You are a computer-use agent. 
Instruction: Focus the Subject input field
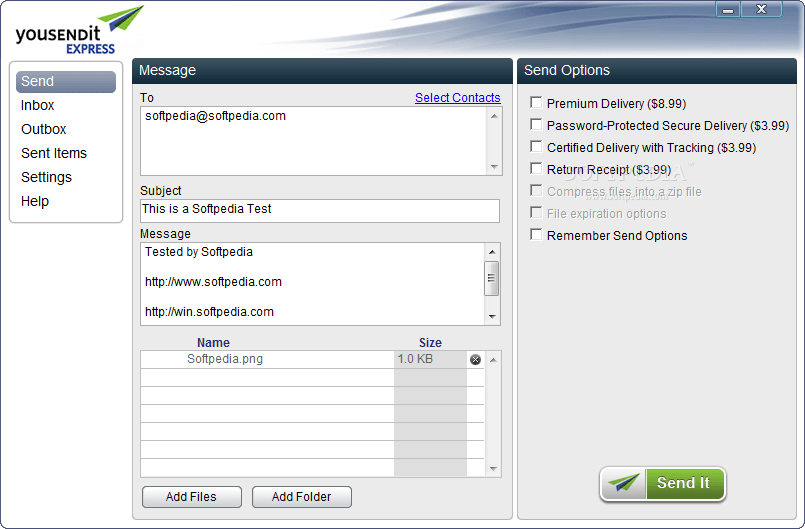[x=320, y=211]
